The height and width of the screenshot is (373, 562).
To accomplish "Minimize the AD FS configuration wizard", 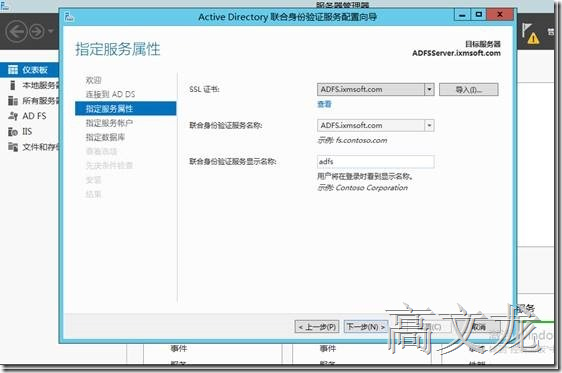I will point(462,15).
